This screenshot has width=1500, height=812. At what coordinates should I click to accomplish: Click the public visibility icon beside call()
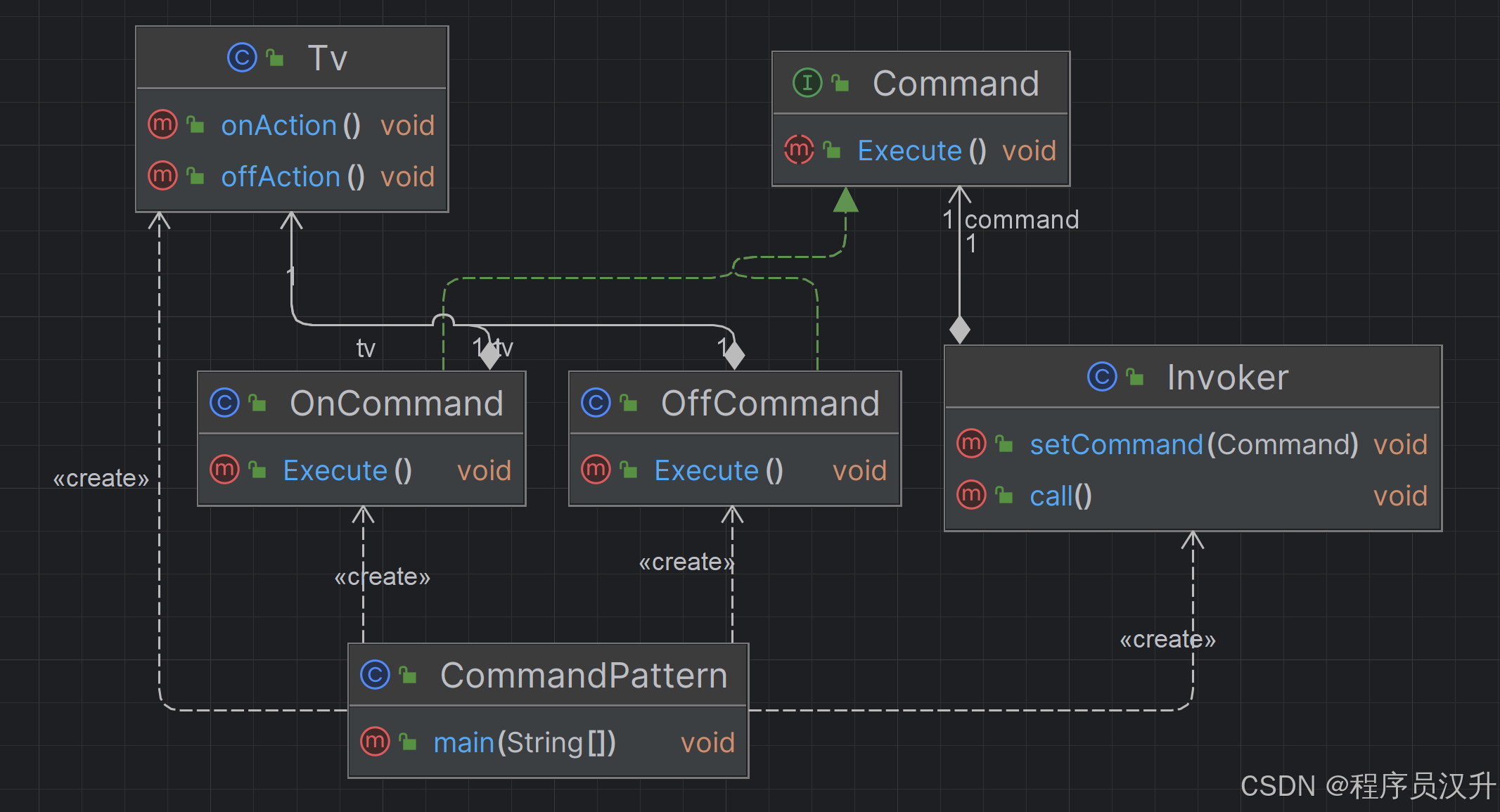pyautogui.click(x=1004, y=496)
